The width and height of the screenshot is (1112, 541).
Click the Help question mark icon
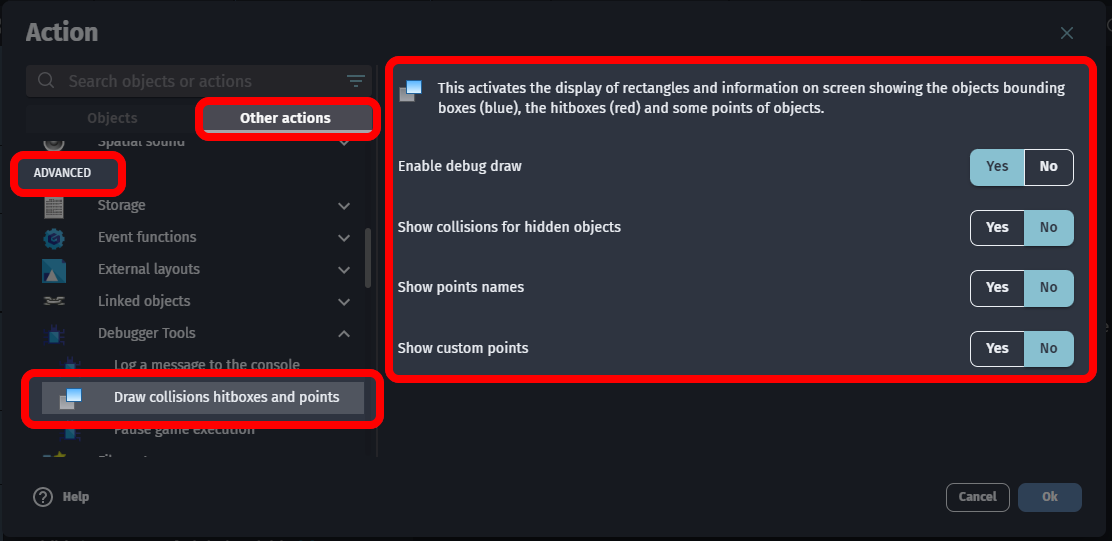pos(43,497)
